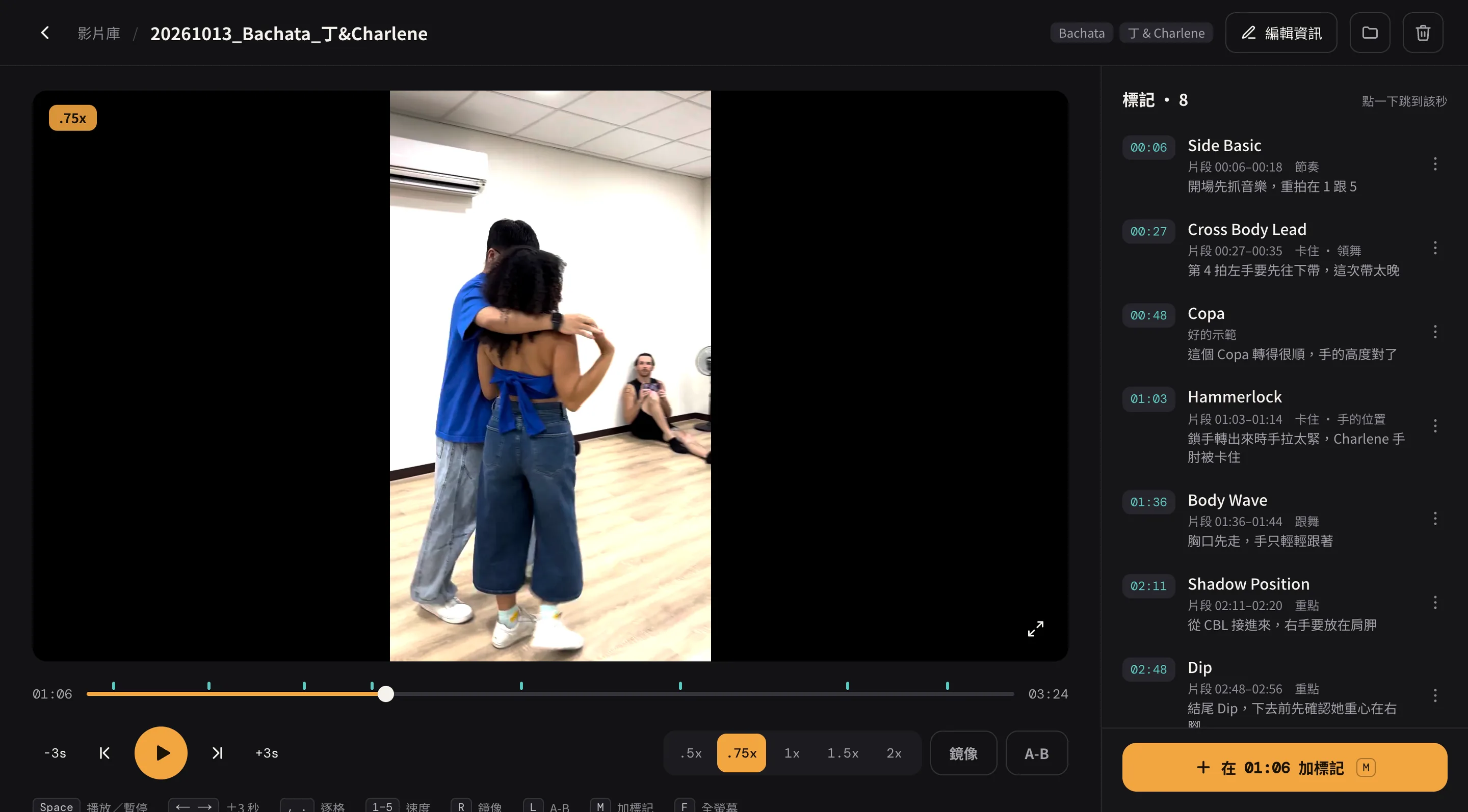Skip forward with the +3s button
1468x812 pixels.
point(267,753)
